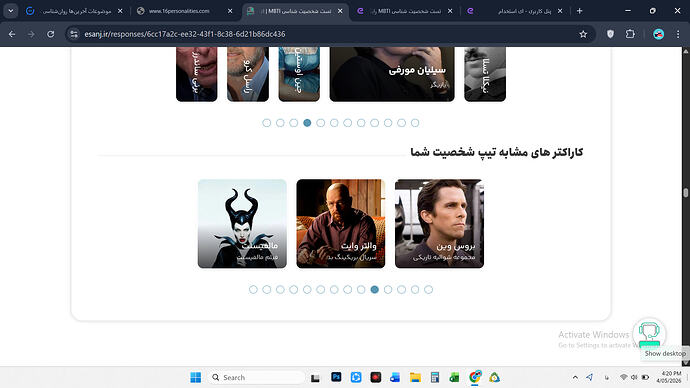Click the 'کاراکتر های مشابه تیپ شخصیت شما' heading
This screenshot has height=388, width=690.
pyautogui.click(x=497, y=152)
